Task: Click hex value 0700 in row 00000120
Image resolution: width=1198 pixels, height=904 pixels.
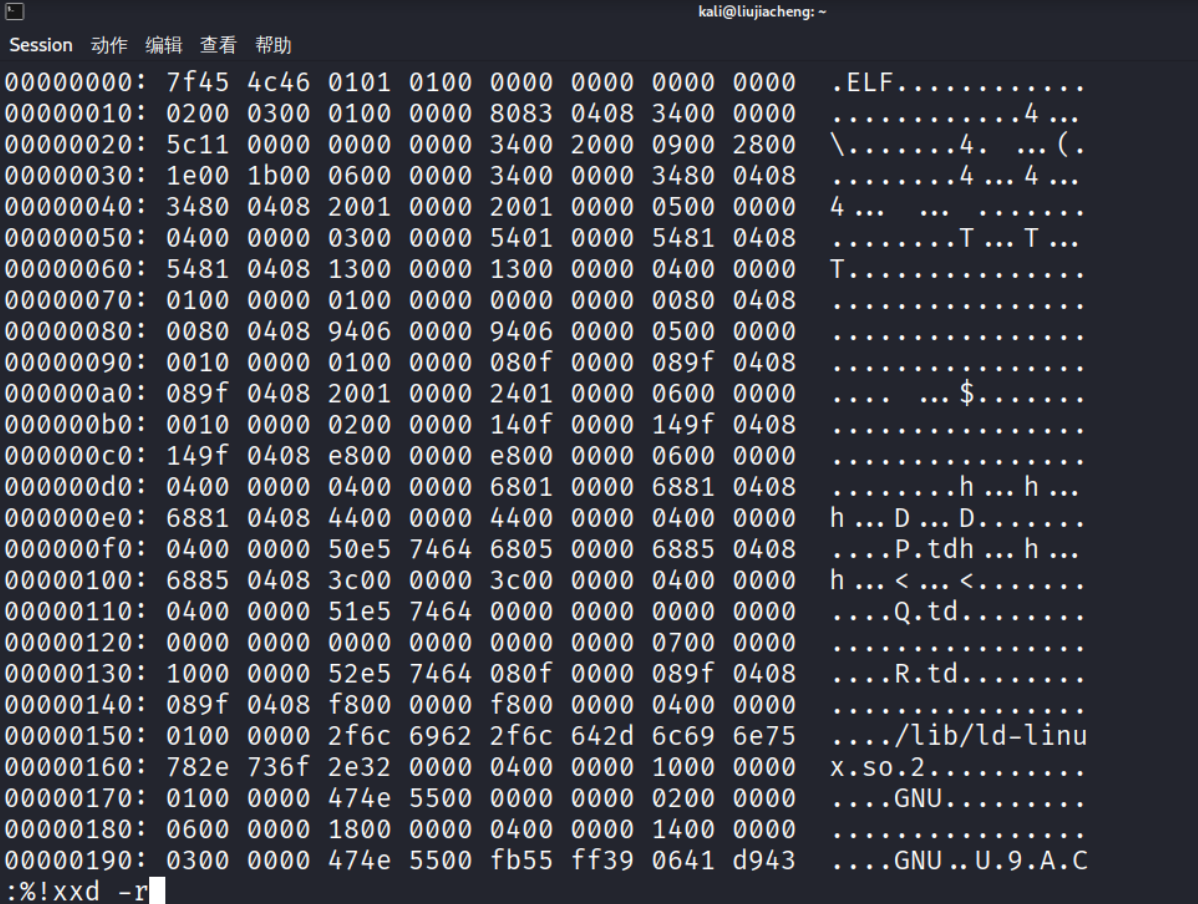Action: click(x=684, y=643)
